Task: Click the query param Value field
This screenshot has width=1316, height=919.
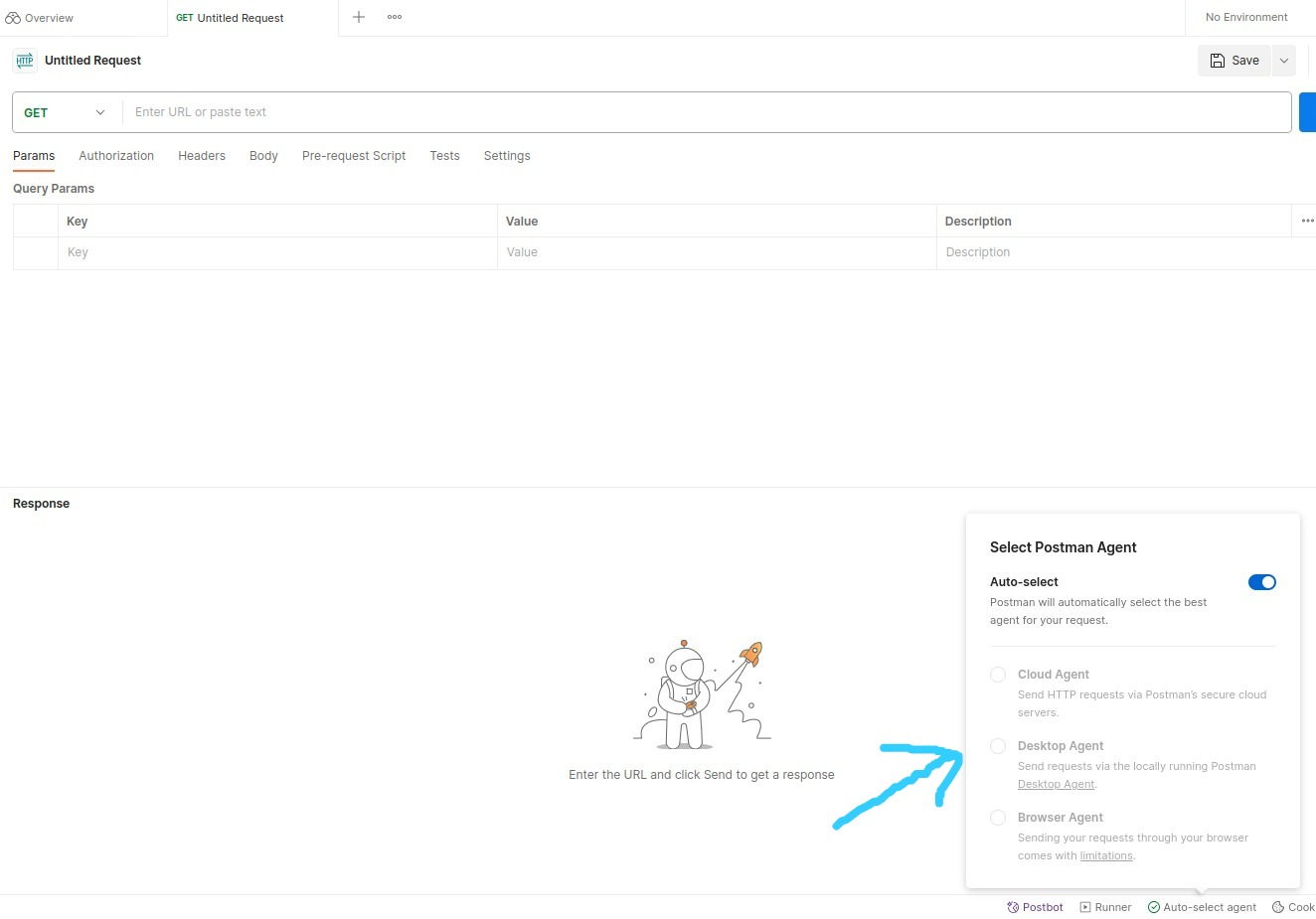Action: pos(717,252)
